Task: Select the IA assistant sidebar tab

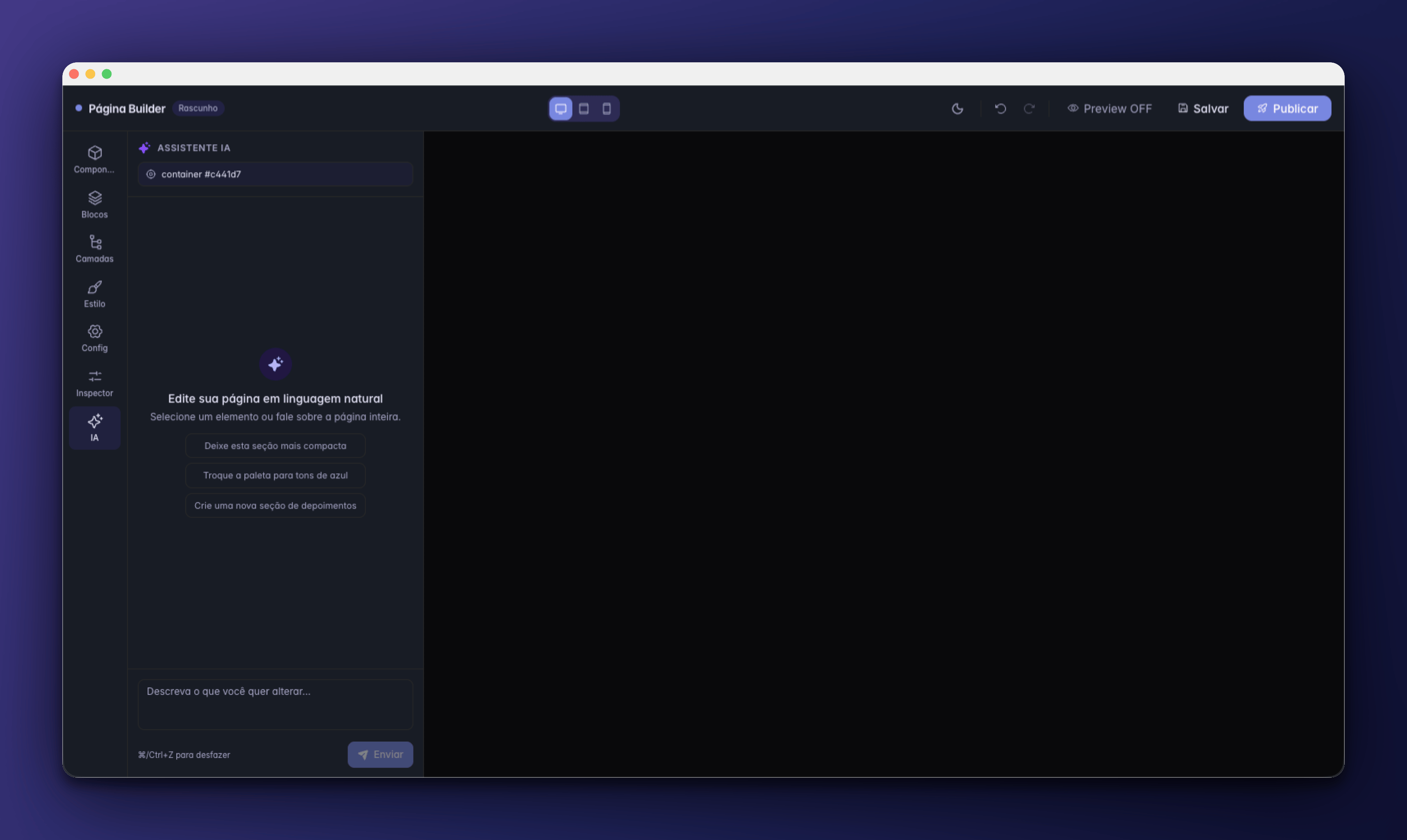Action: click(x=95, y=428)
